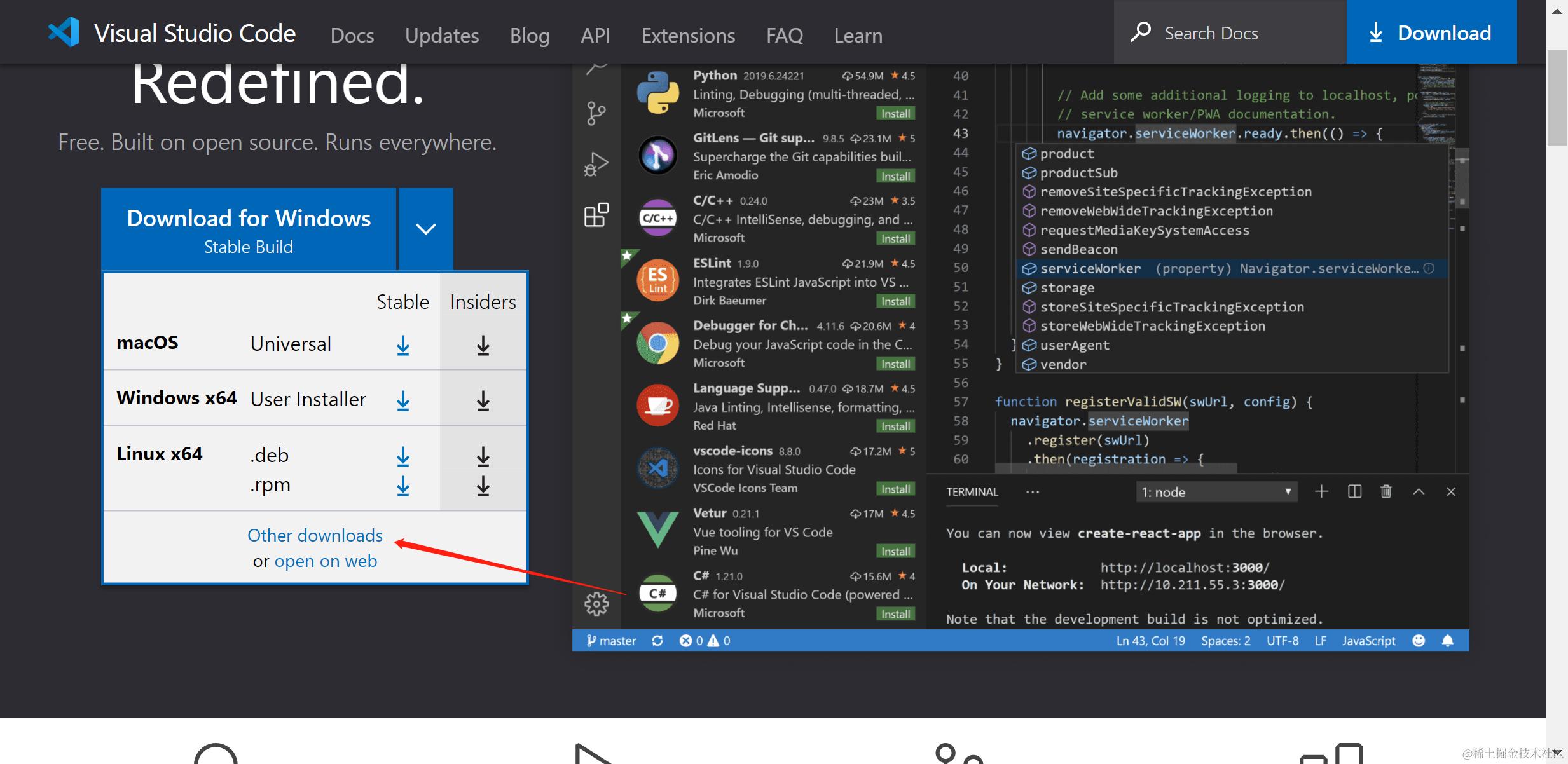Expand the Download for Windows chevron
Viewport: 1568px width, 764px height.
(x=425, y=229)
